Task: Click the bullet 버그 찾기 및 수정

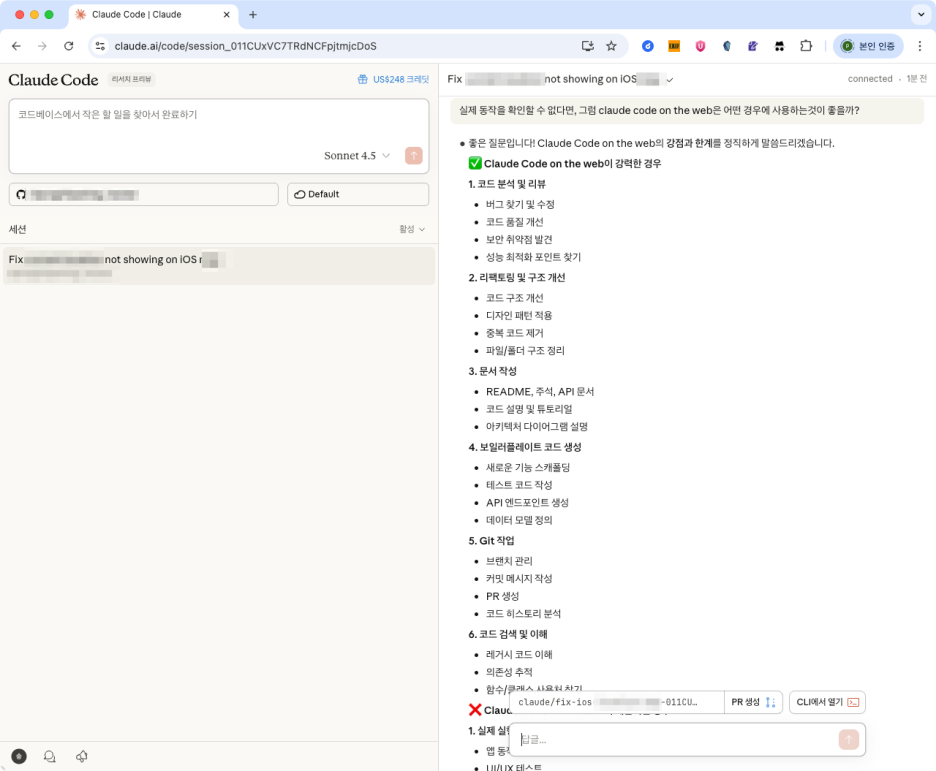Action: (x=520, y=204)
